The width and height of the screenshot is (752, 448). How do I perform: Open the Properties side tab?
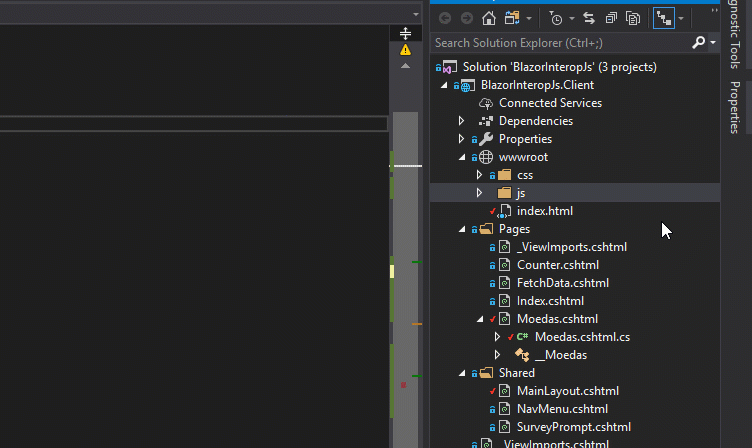tap(735, 107)
